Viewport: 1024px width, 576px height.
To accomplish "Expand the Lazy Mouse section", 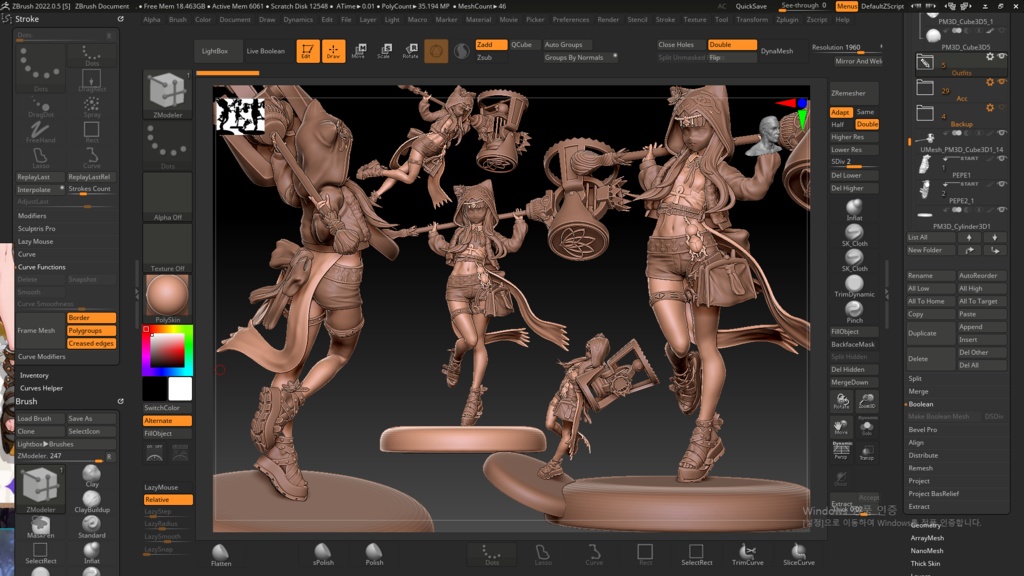I will (x=36, y=242).
